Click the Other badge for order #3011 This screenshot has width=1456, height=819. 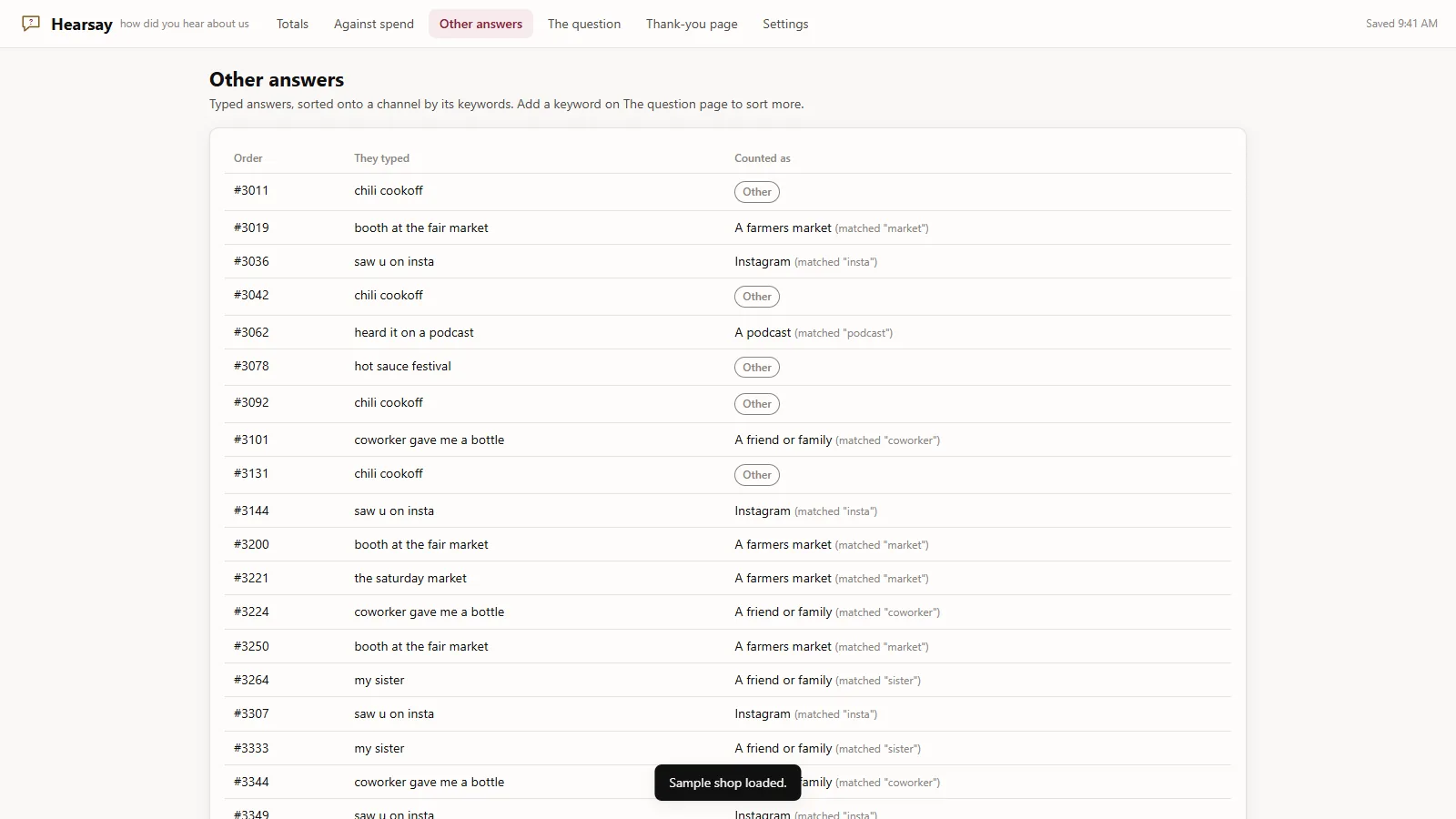(x=757, y=192)
